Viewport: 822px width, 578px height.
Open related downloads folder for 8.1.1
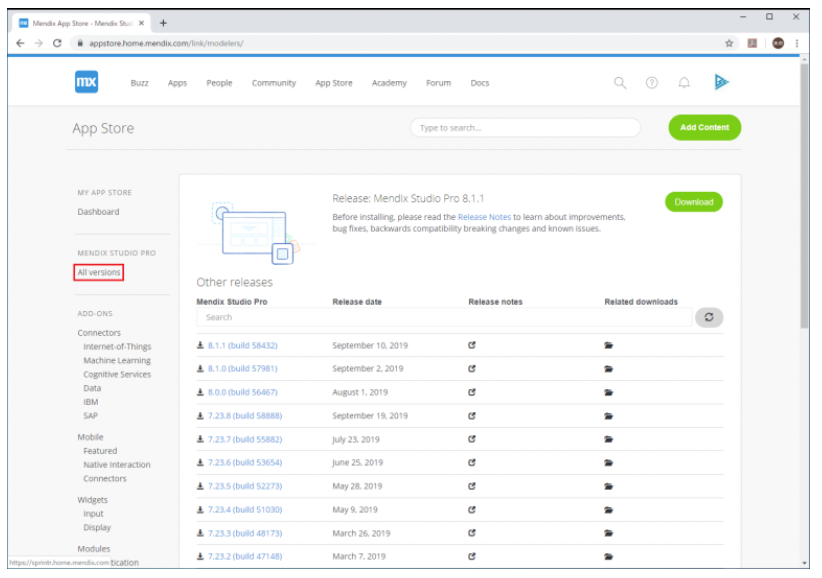pos(608,345)
